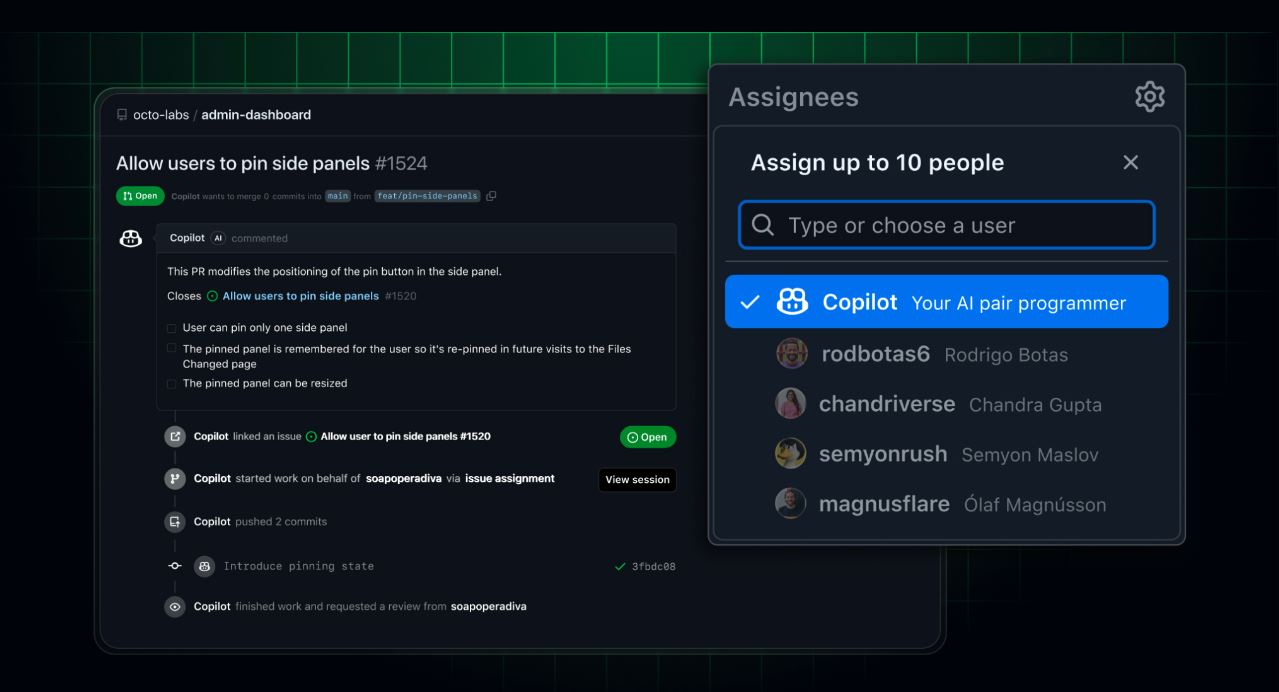Check 'The pinned panel can be resized'
The width and height of the screenshot is (1279, 692).
point(171,383)
